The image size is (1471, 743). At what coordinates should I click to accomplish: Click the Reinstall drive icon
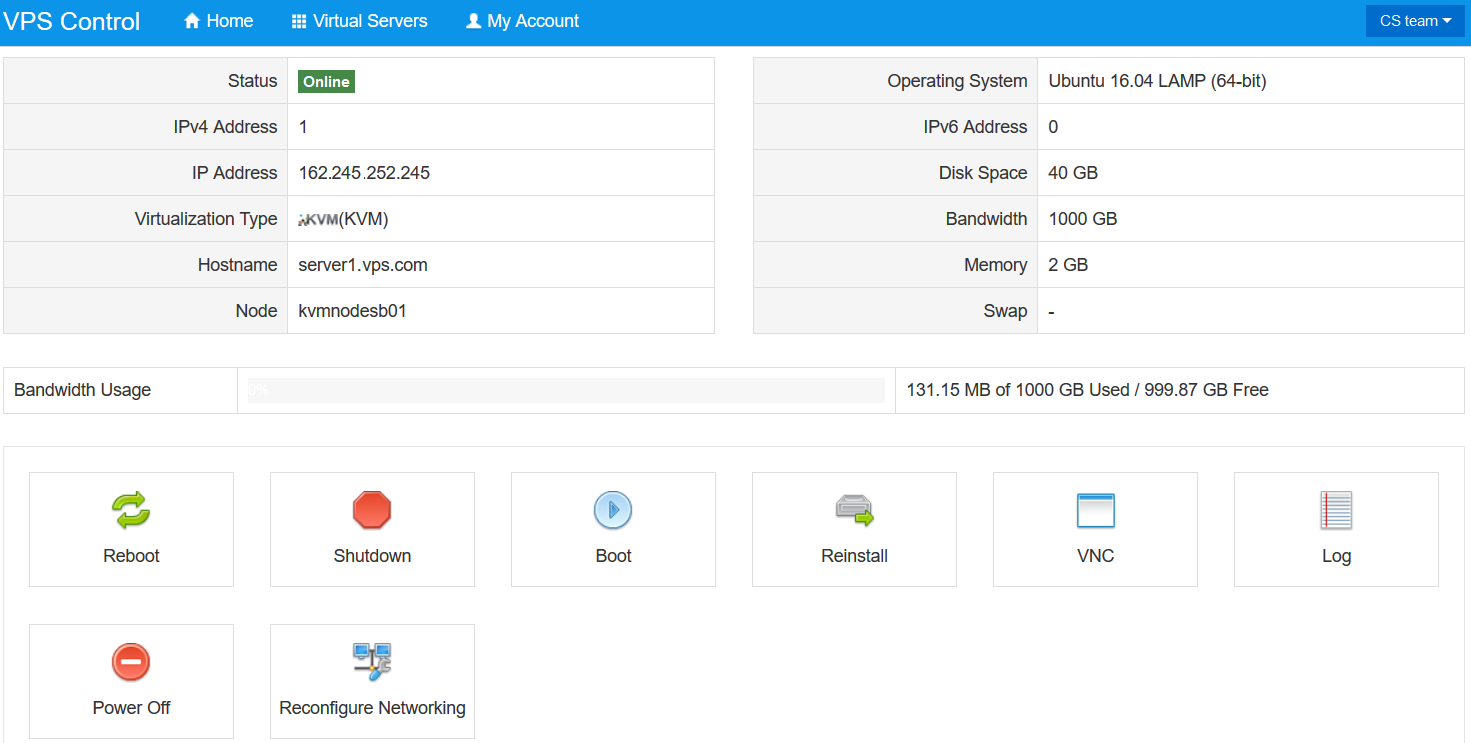click(x=854, y=510)
